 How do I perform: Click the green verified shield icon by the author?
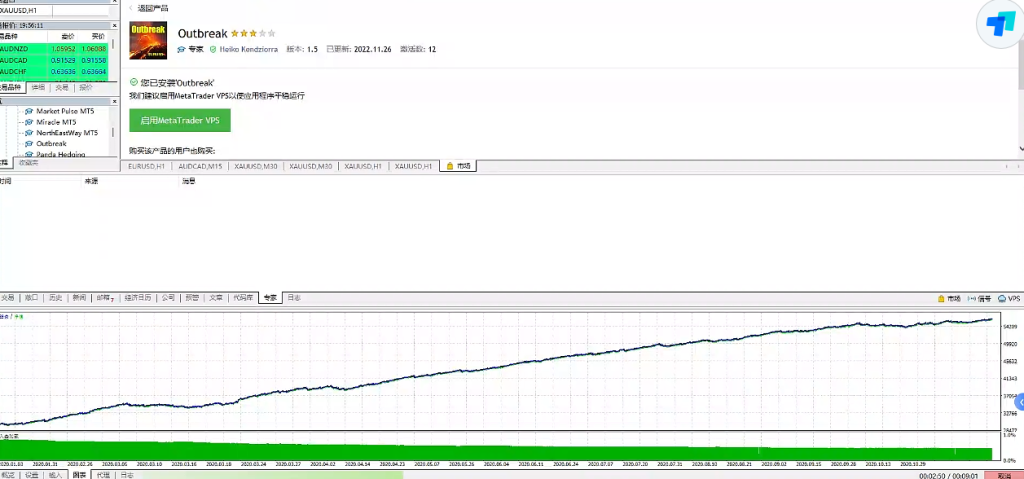click(x=212, y=49)
